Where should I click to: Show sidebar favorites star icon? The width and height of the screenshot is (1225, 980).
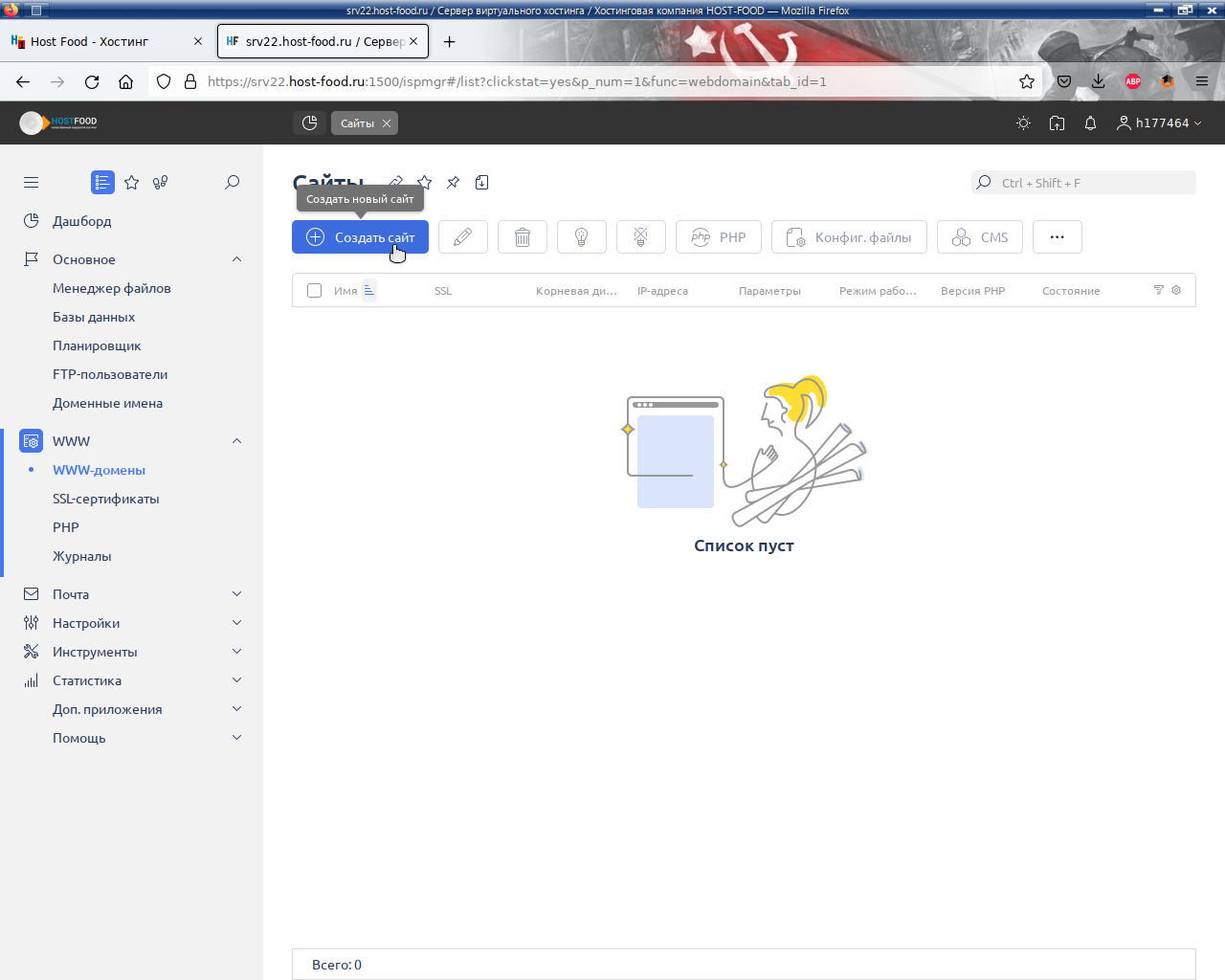pos(132,182)
